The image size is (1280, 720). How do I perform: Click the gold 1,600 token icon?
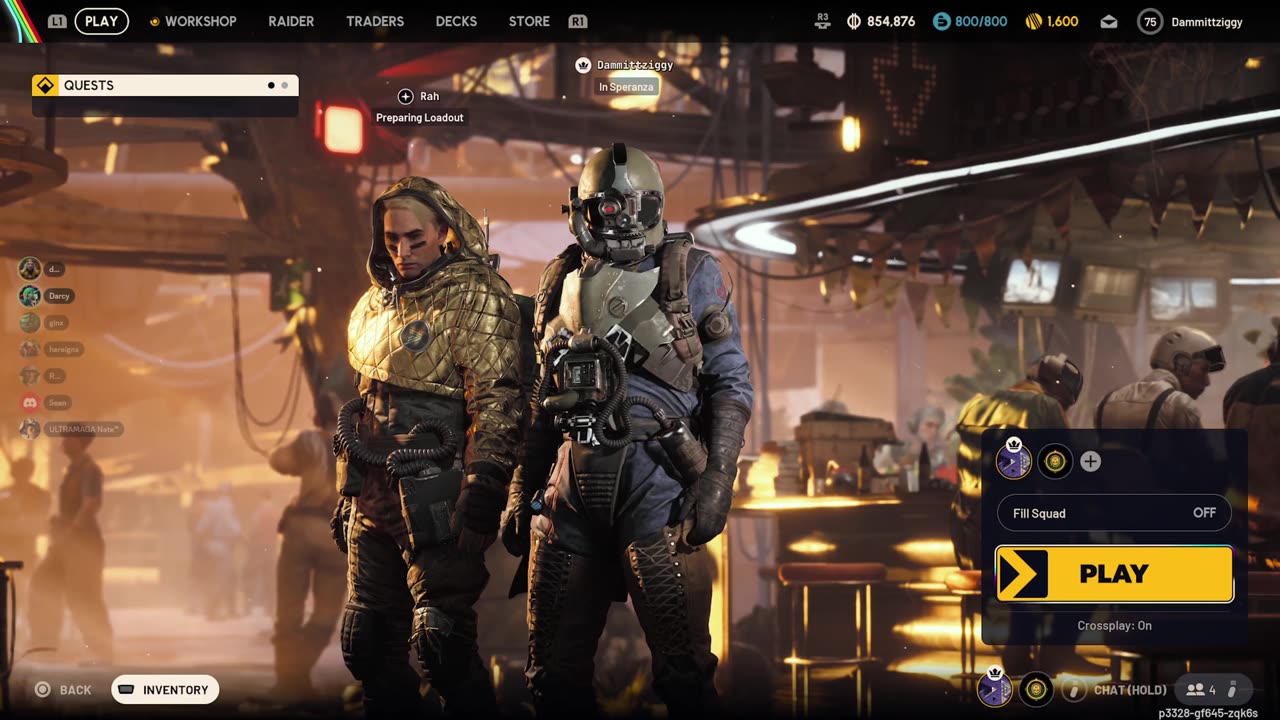tap(1034, 21)
